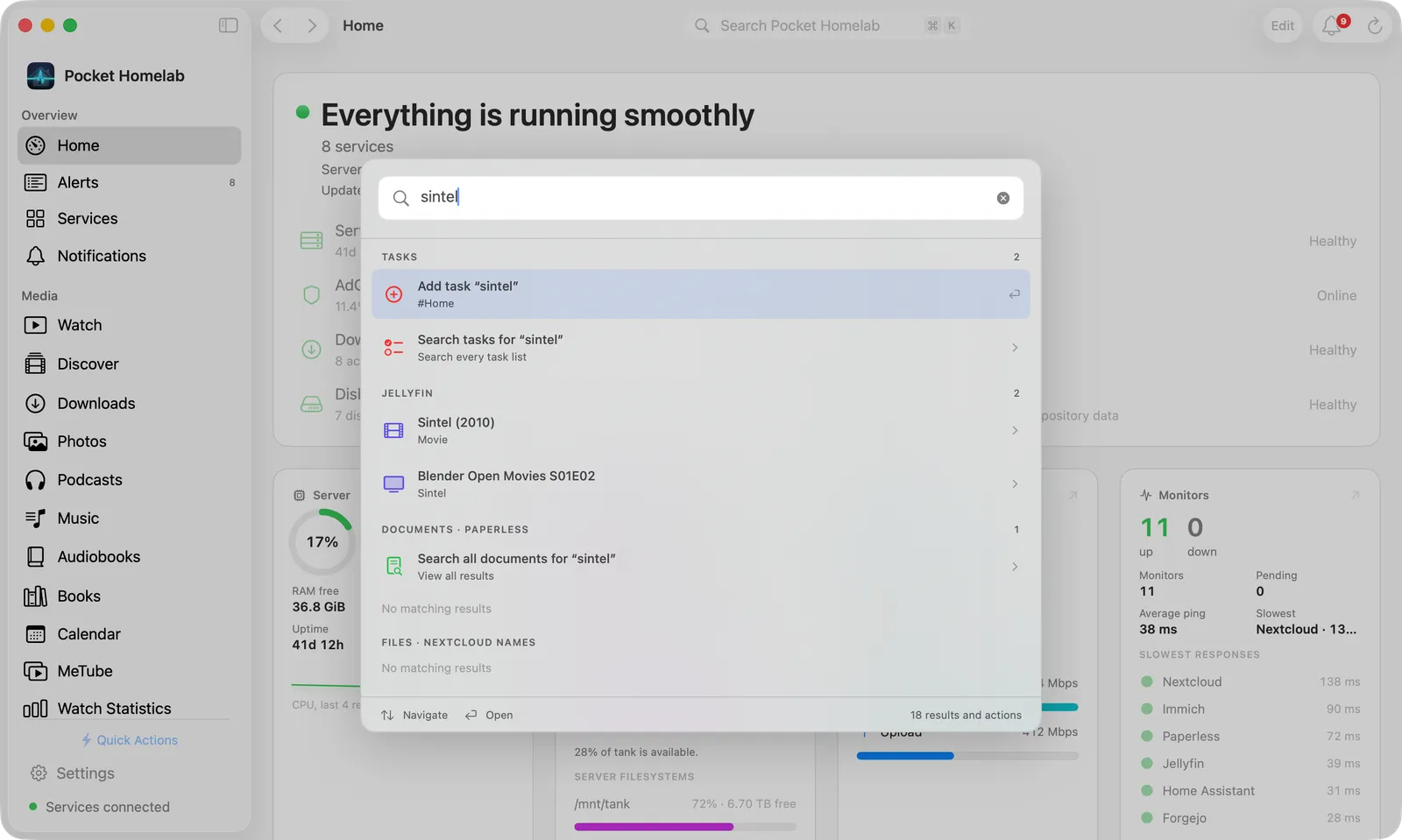Screen dimensions: 1402x840
Task: Select the Add task "sintel" result
Action: (701, 294)
